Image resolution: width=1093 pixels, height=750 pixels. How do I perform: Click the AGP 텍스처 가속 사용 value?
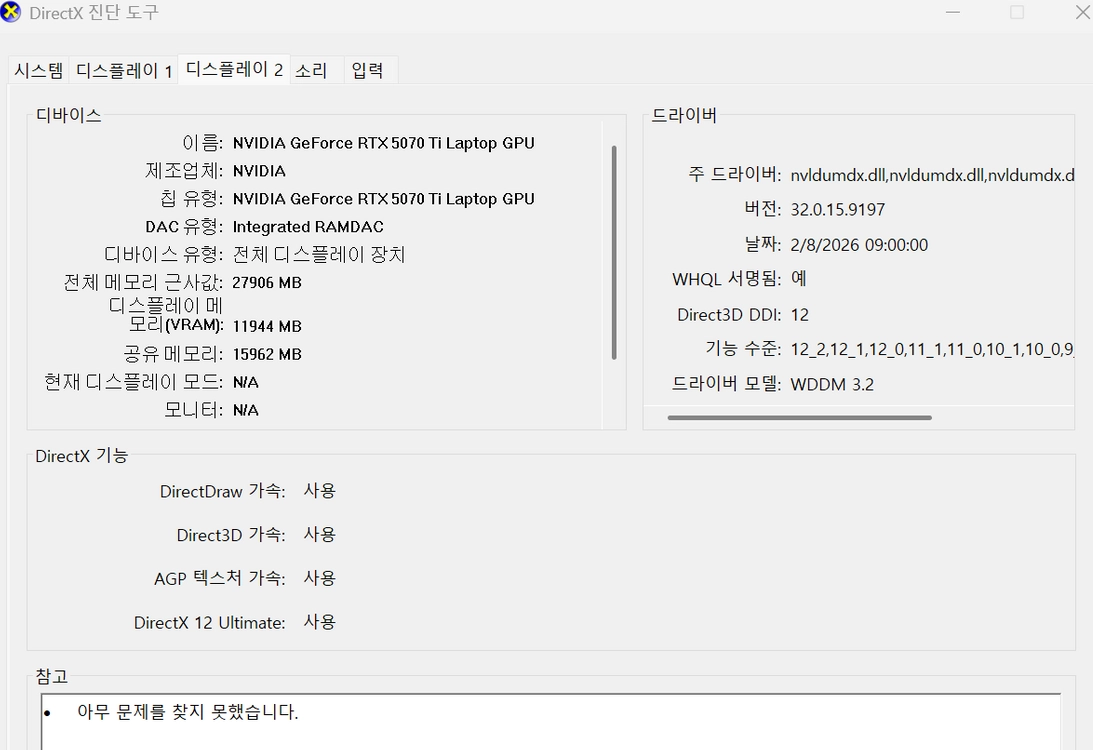[320, 578]
